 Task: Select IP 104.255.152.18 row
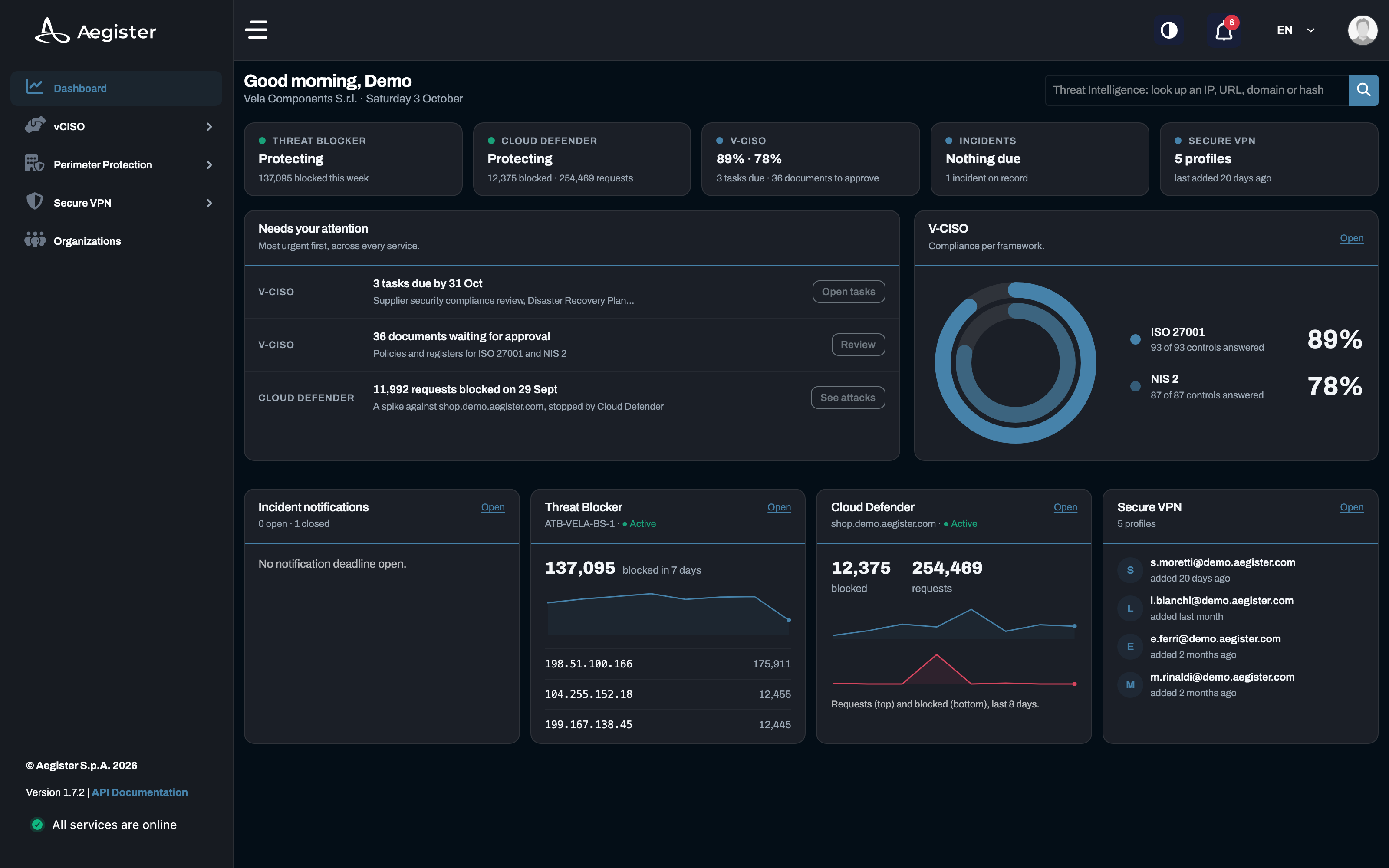pyautogui.click(x=668, y=694)
